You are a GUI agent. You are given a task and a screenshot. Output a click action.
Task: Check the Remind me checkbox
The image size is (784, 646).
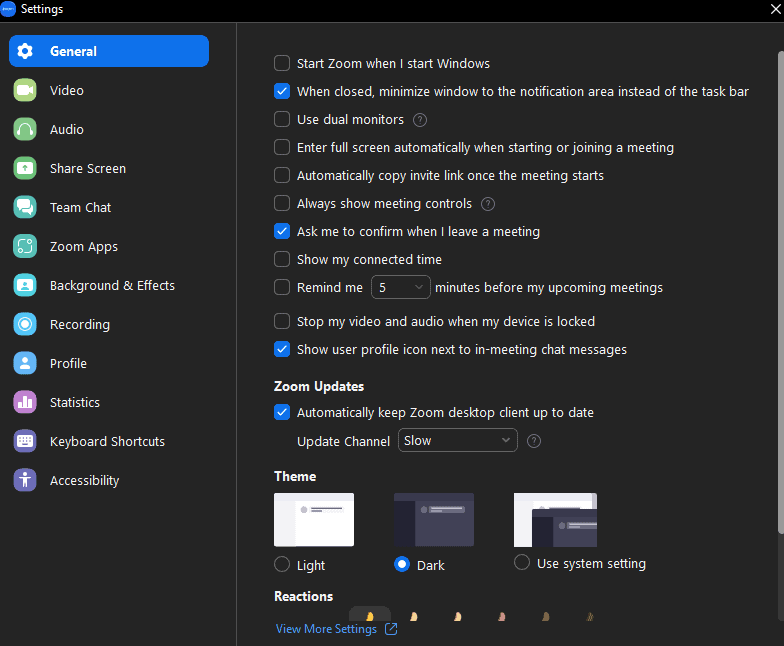282,287
